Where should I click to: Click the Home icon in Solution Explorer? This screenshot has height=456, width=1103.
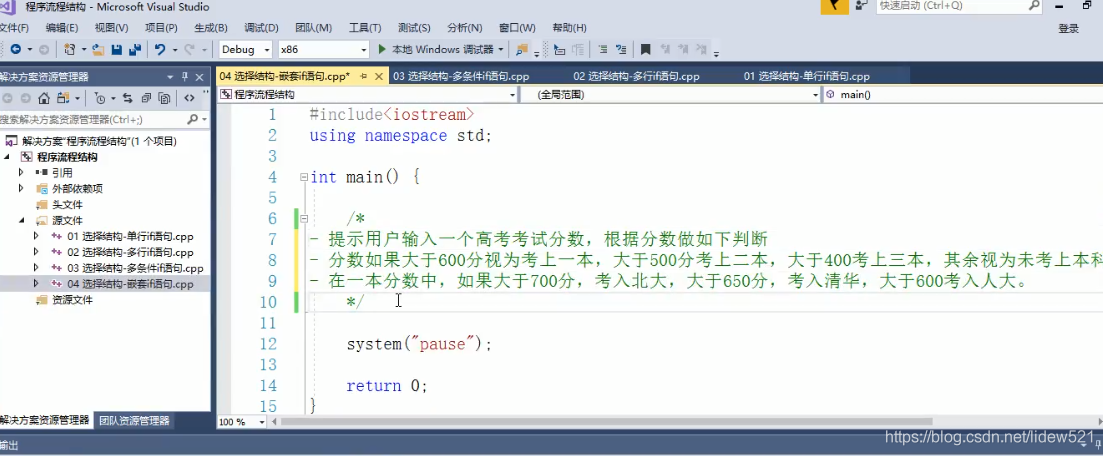point(44,98)
